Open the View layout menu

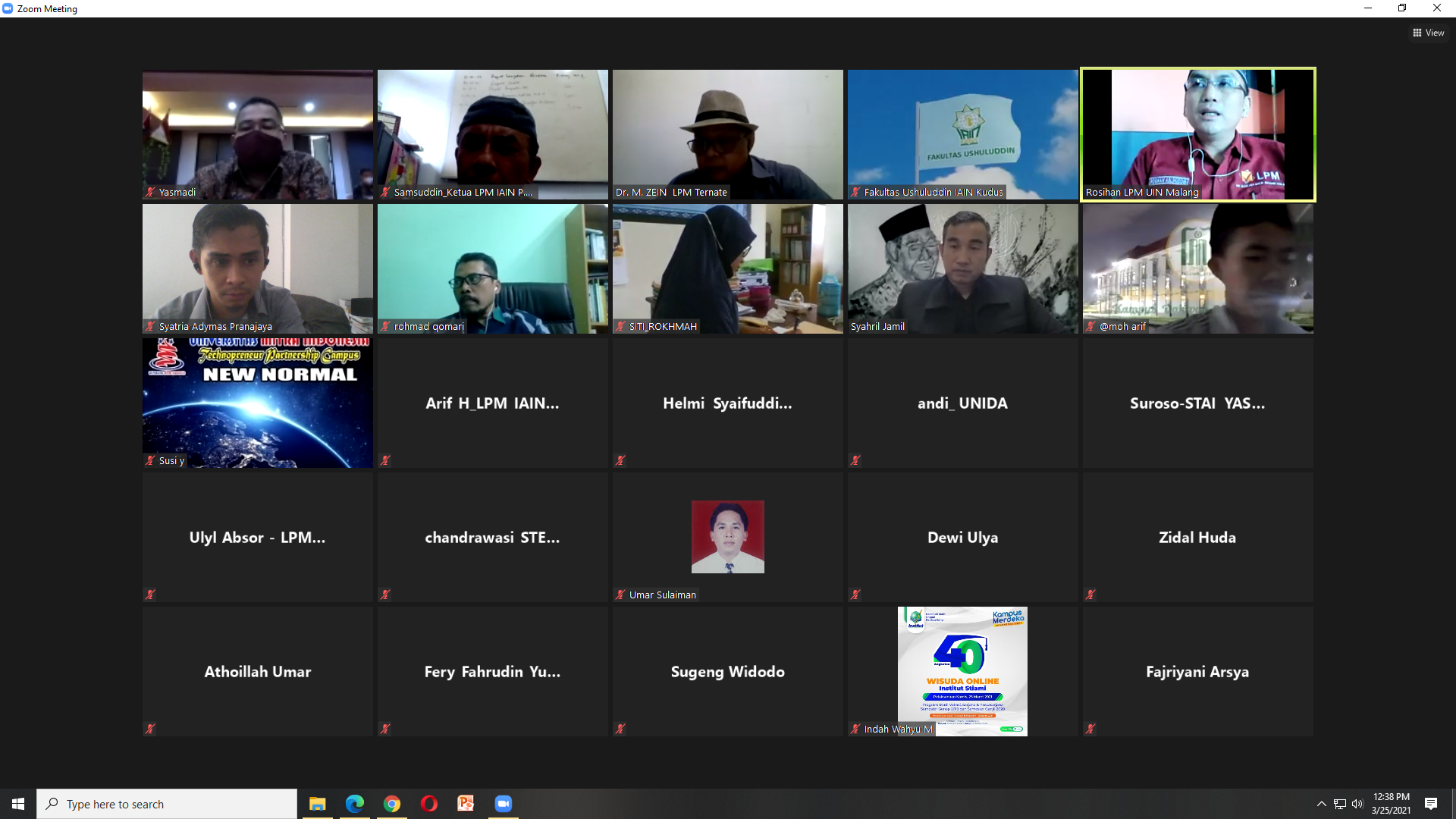(x=1428, y=33)
